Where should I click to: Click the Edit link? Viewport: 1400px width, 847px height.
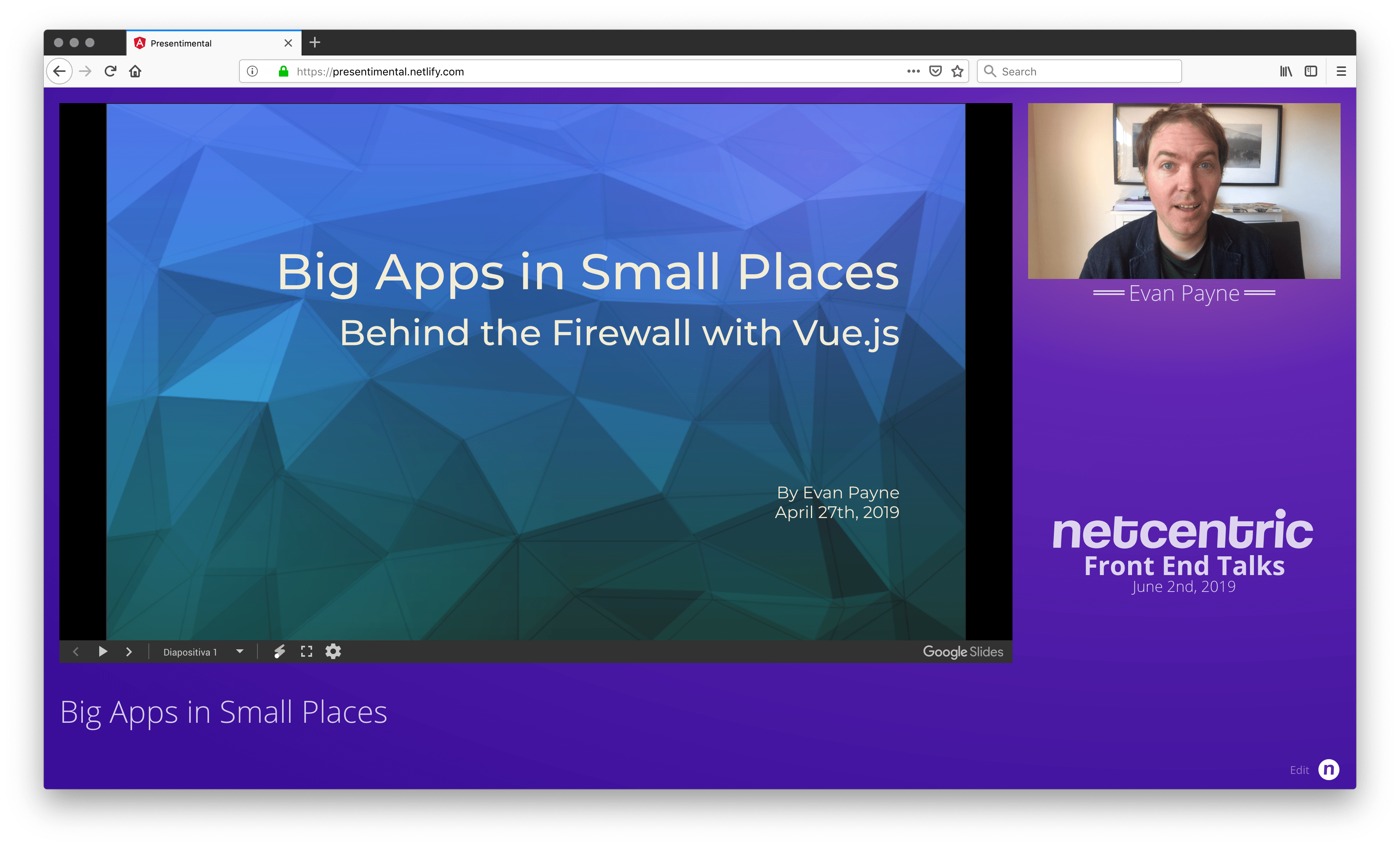point(1299,770)
